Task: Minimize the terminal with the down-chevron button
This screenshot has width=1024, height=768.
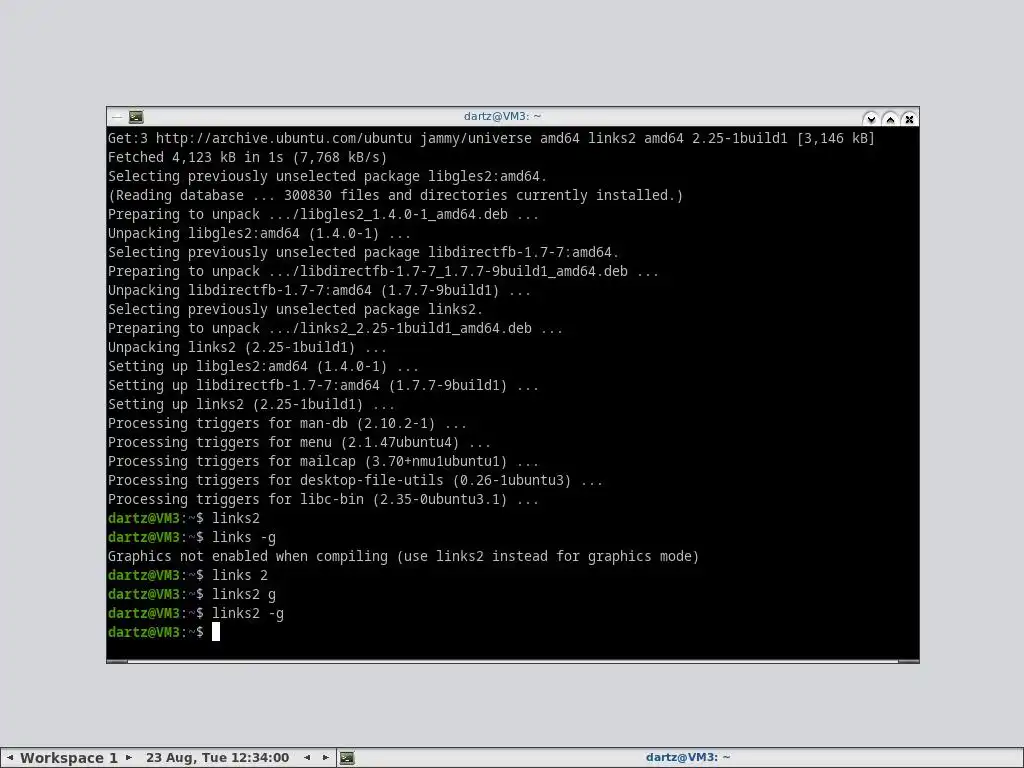Action: pos(871,118)
